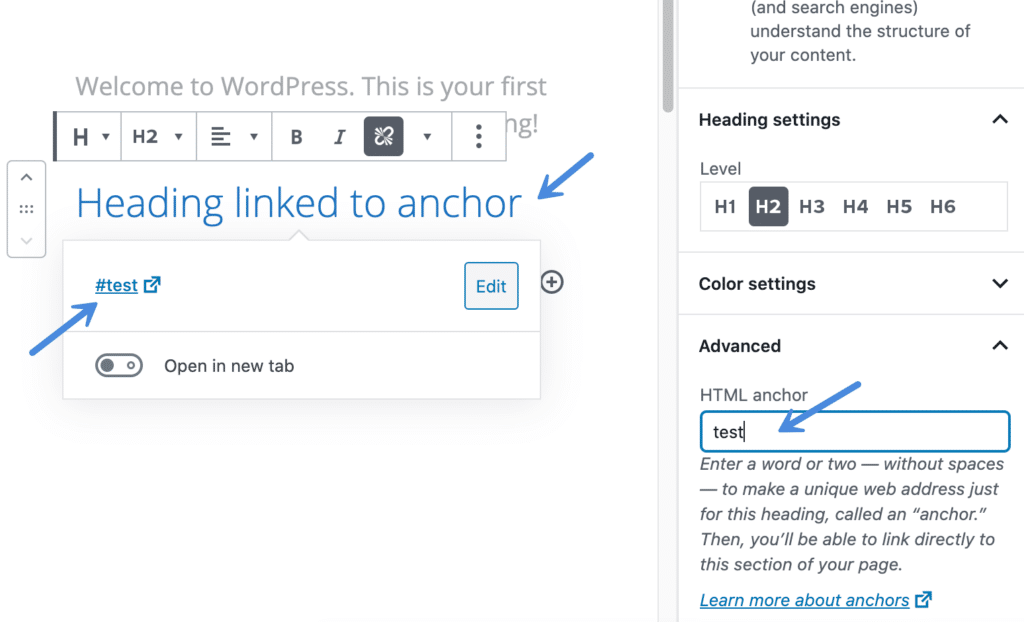This screenshot has height=622, width=1024.
Task: Click the unlink chain icon
Action: [x=383, y=137]
